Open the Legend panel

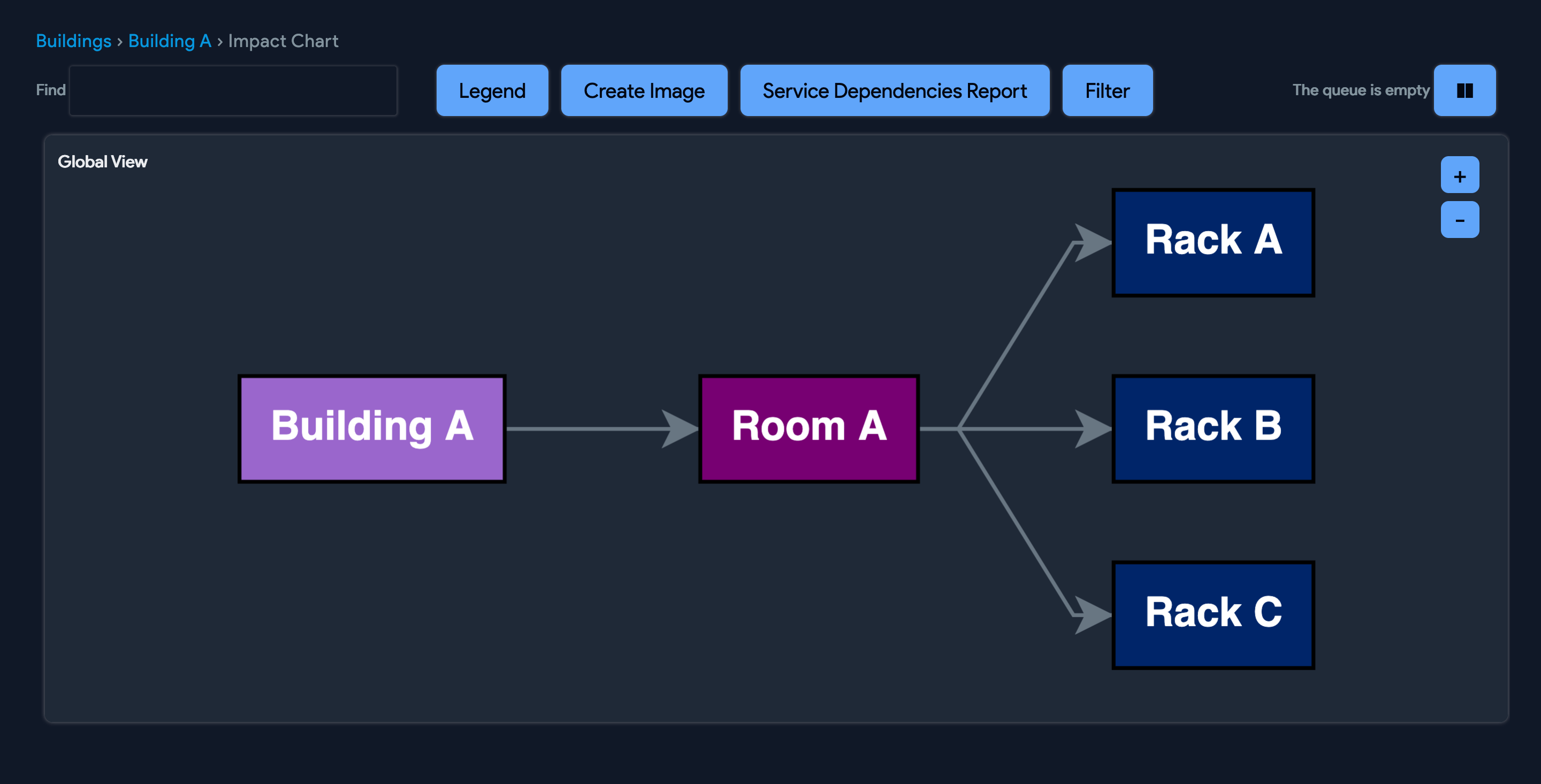click(492, 90)
